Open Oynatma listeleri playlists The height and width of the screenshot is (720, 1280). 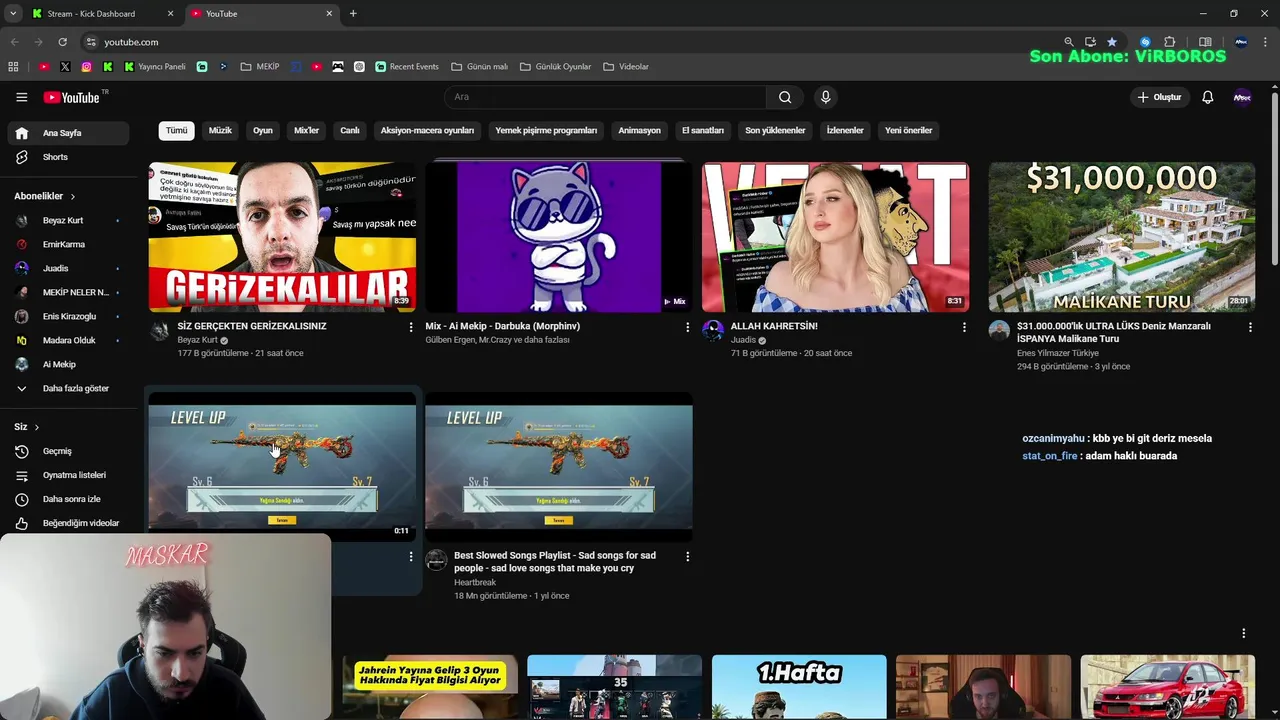point(68,475)
